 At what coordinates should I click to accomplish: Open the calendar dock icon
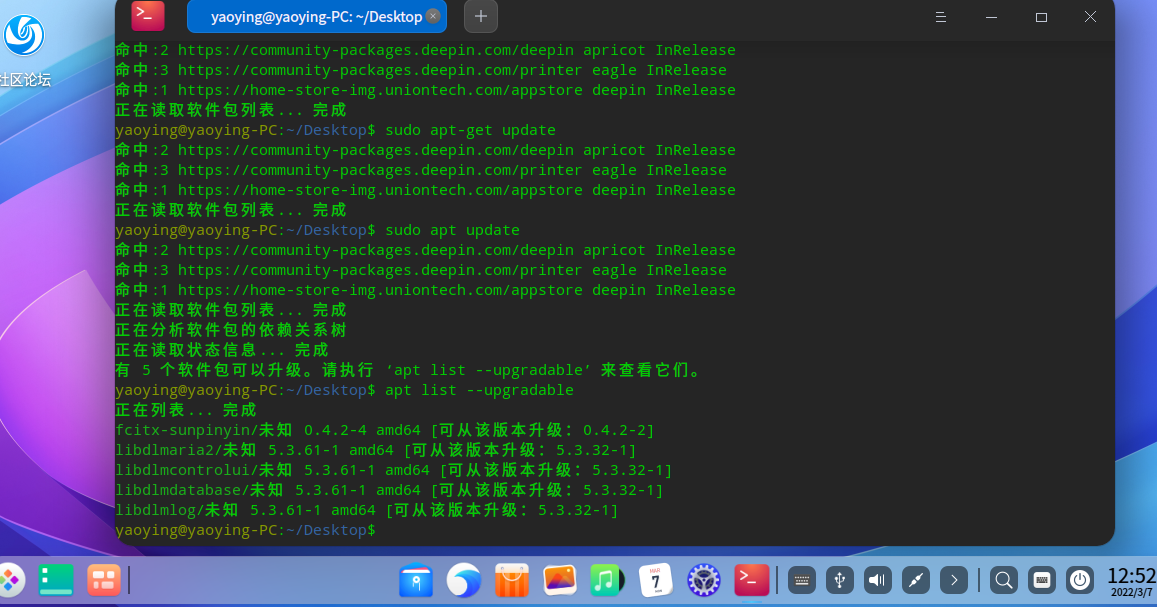(655, 580)
